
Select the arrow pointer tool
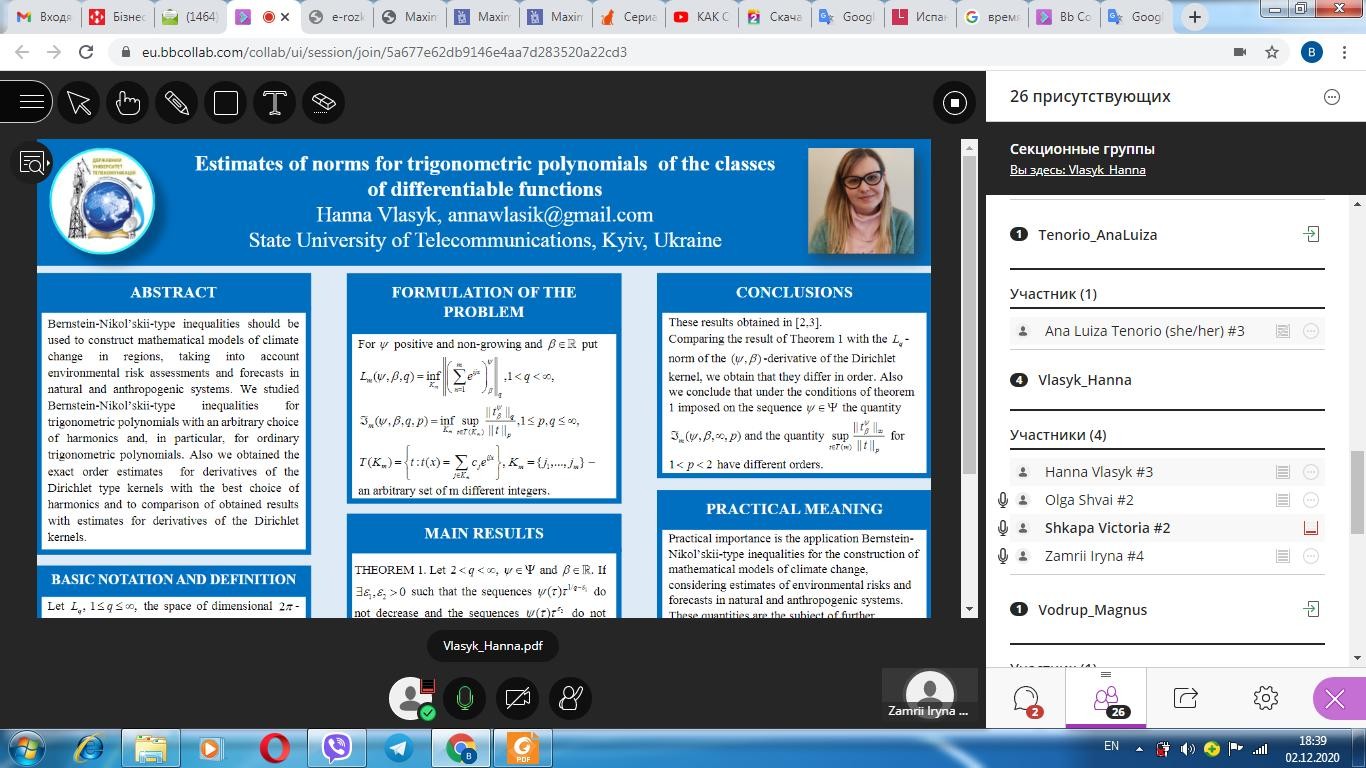click(x=79, y=102)
